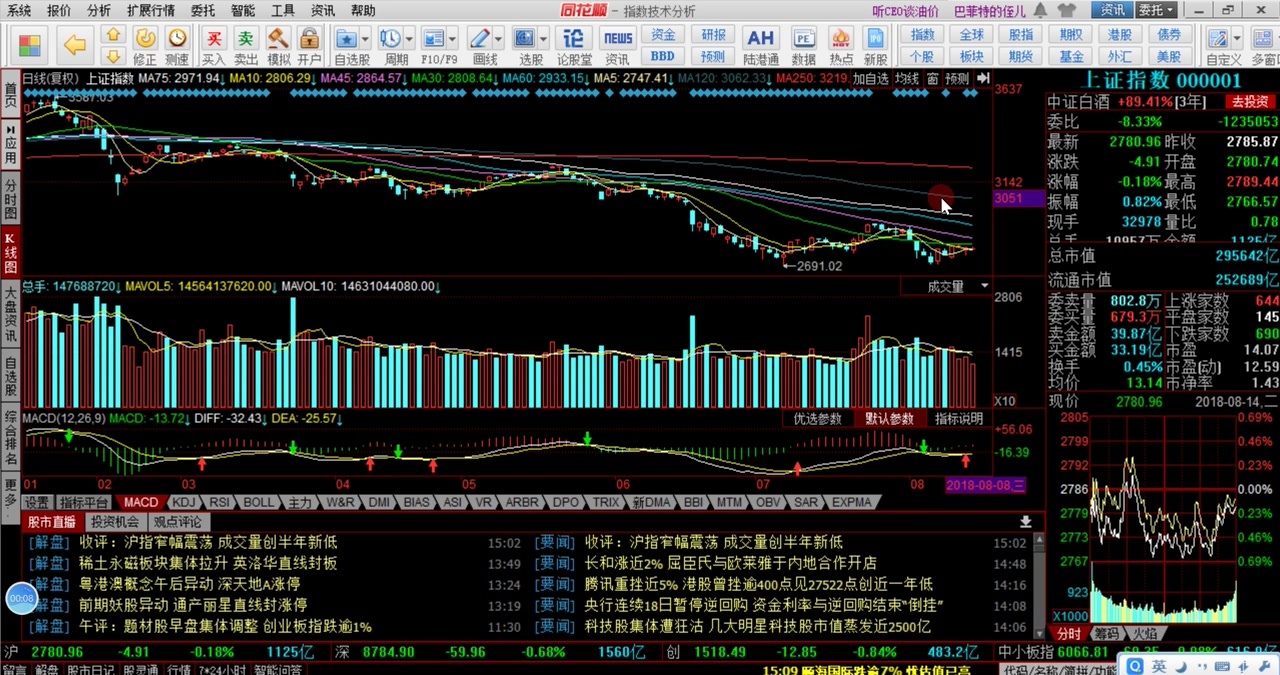The image size is (1280, 675).
Task: Switch to the BOLL indicator tab
Action: [258, 502]
